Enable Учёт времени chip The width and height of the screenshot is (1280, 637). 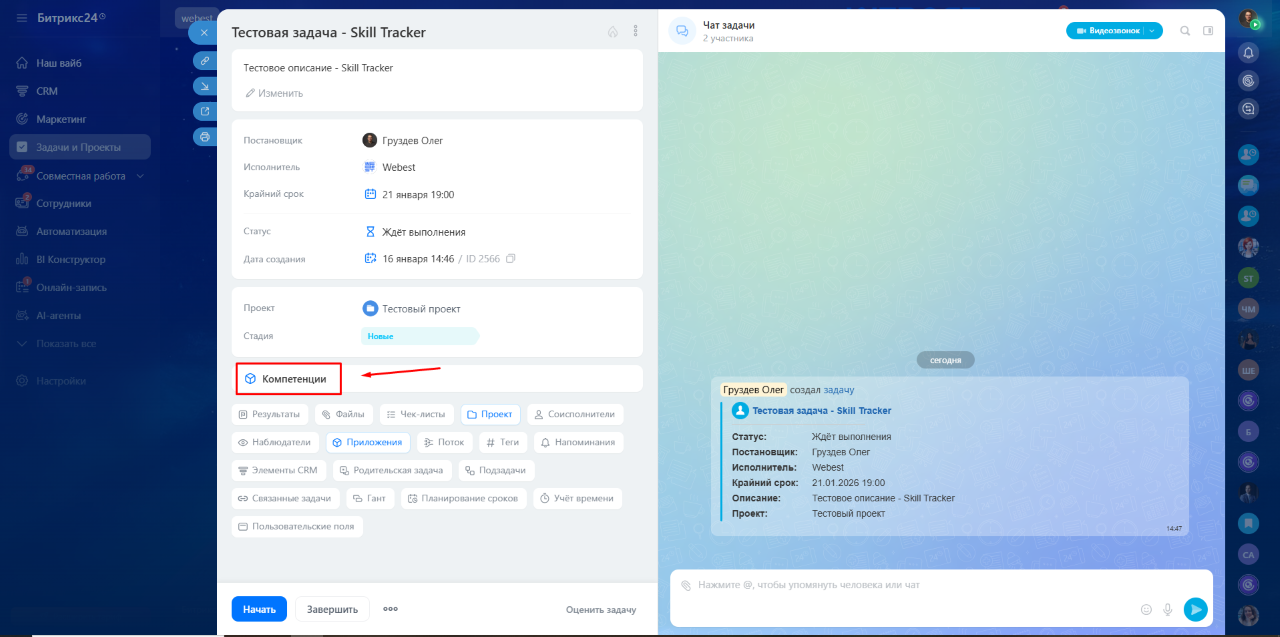576,498
